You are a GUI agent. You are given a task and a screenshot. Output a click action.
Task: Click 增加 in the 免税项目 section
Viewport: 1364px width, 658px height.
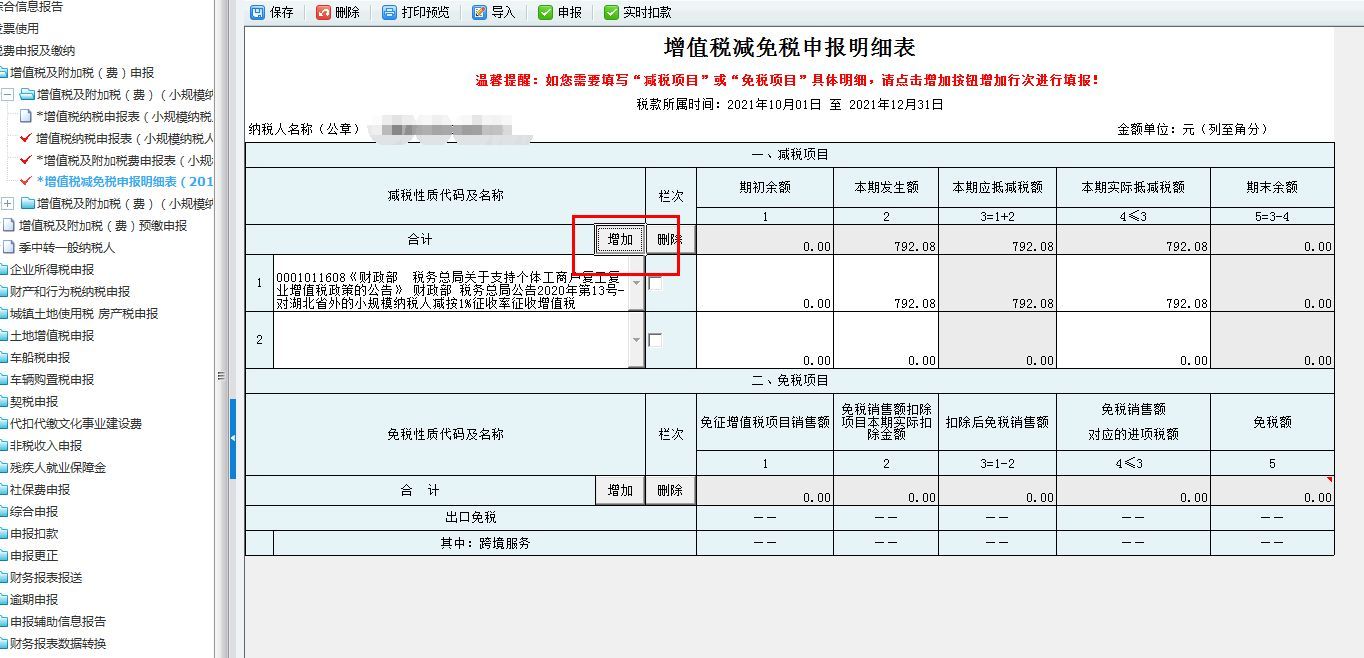coord(619,490)
